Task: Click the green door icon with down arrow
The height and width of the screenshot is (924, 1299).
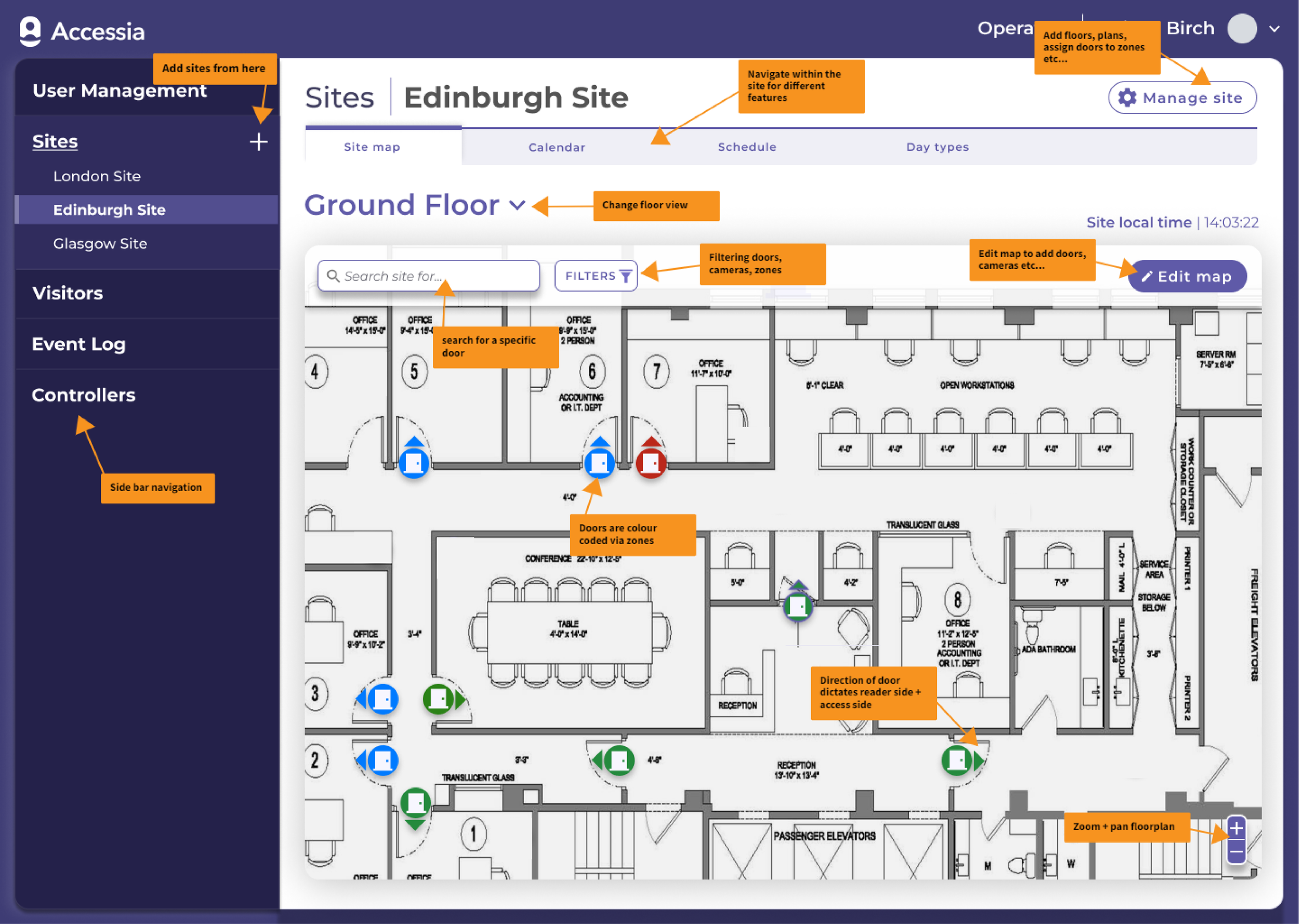Action: point(415,803)
